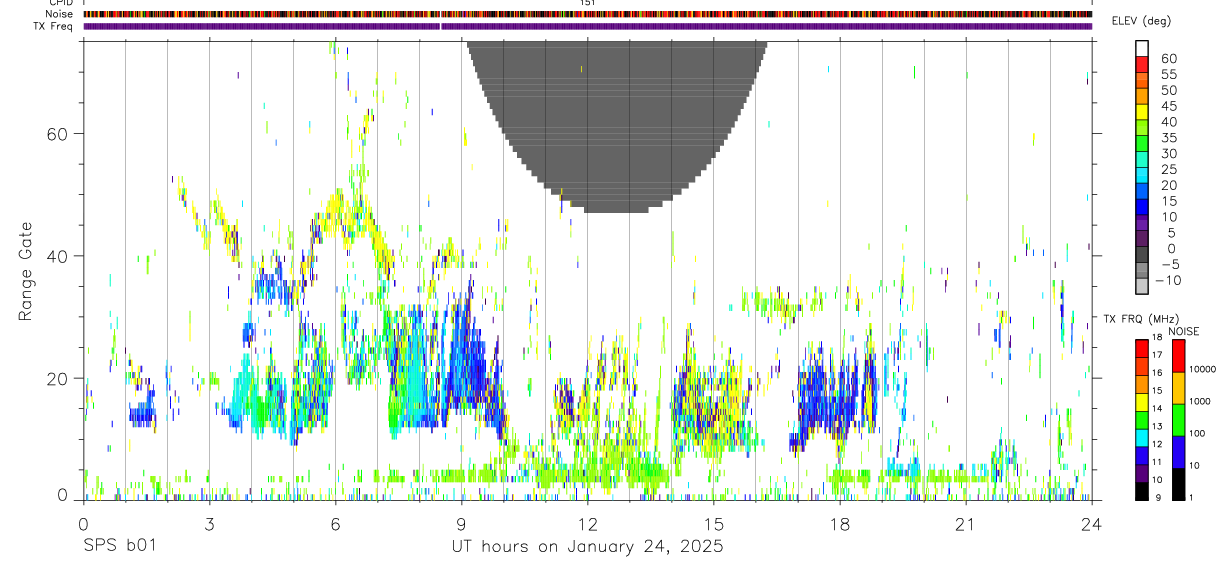The image size is (1228, 567).
Task: Select the yellow-orange 1000–10000 NOISE swatch
Action: (1178, 387)
